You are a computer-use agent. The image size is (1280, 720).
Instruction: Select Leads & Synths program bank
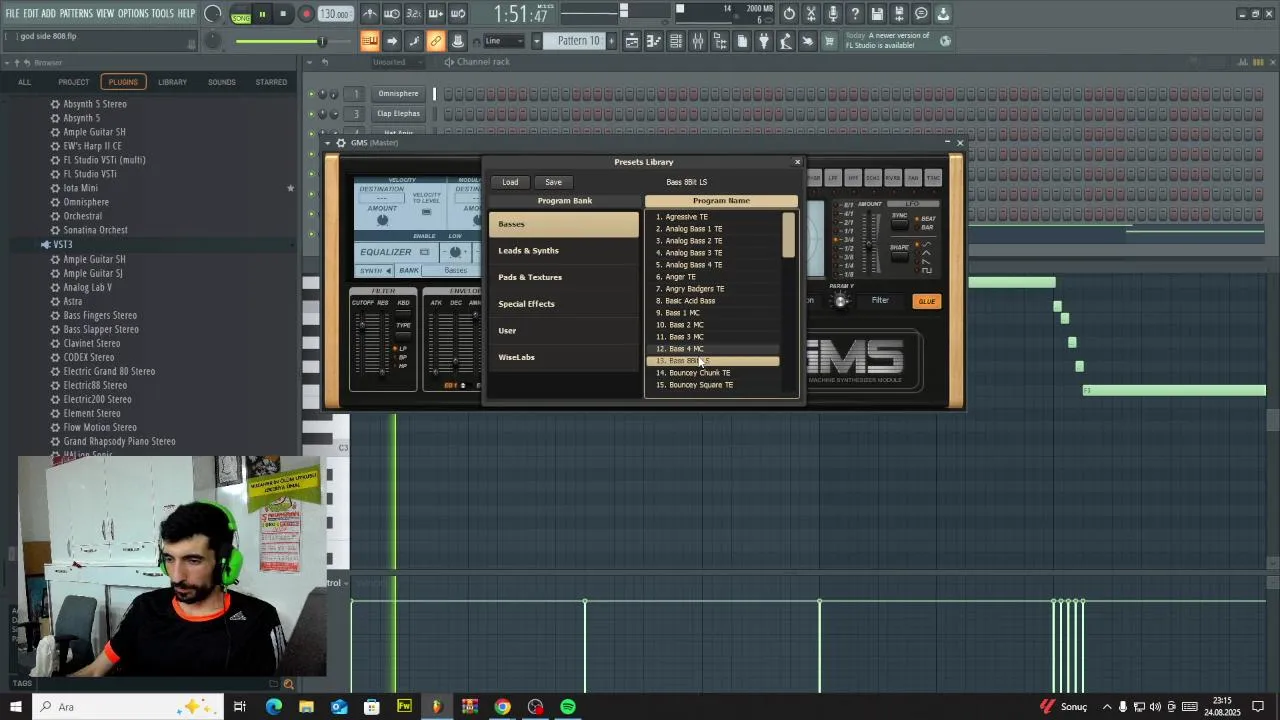[x=564, y=251]
